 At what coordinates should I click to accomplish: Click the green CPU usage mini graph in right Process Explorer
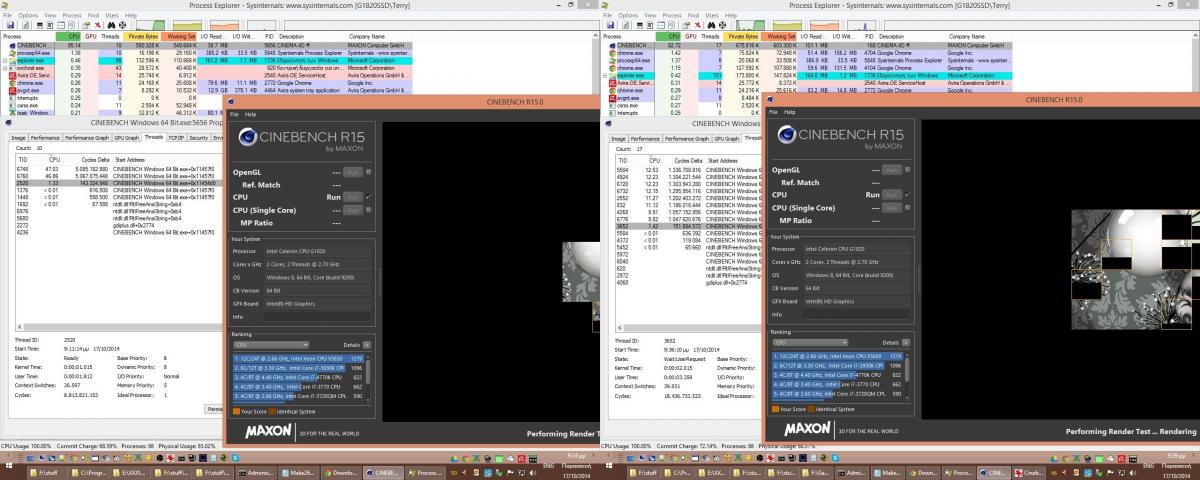(750, 25)
